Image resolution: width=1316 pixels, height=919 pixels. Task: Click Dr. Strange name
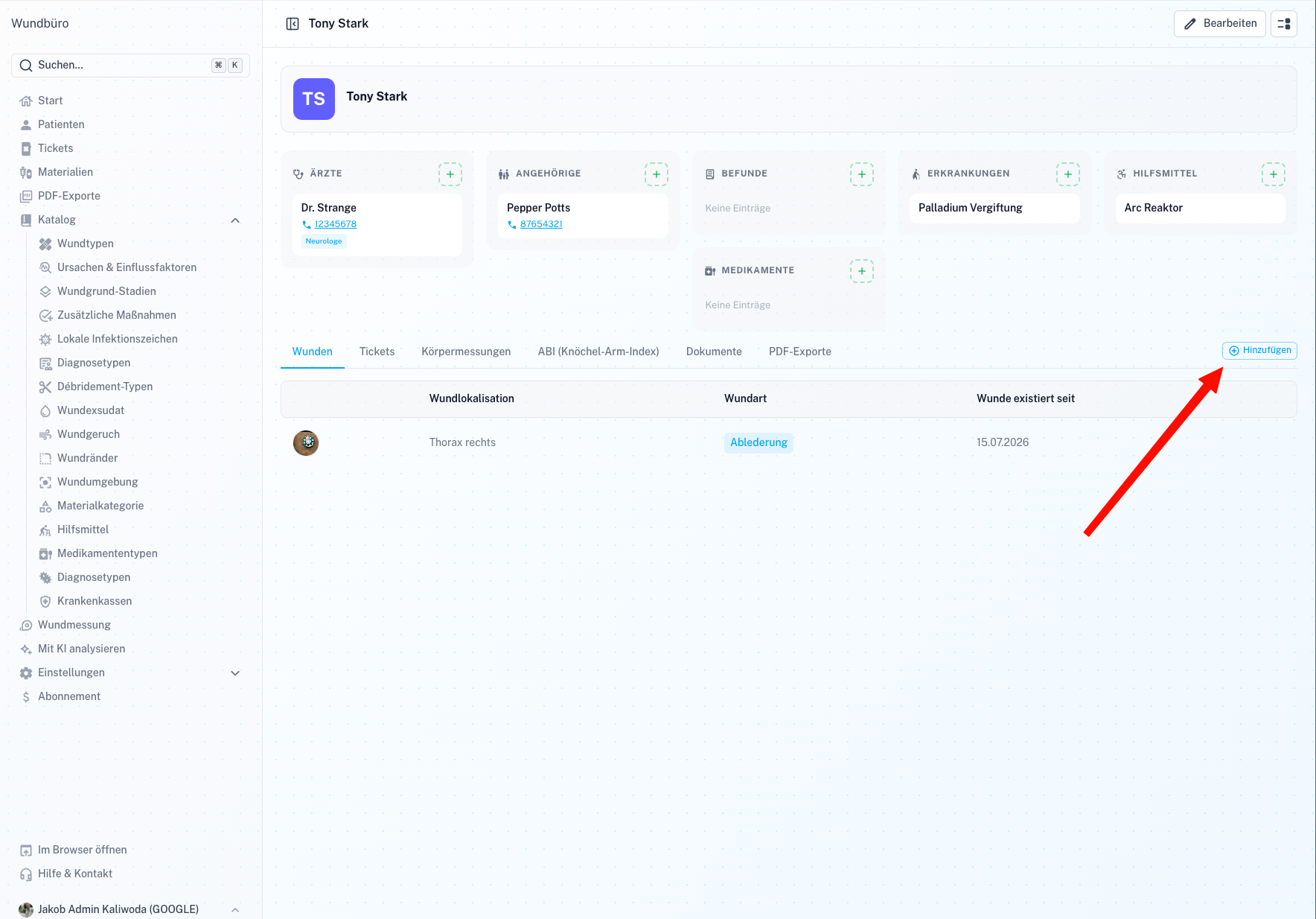coord(329,209)
